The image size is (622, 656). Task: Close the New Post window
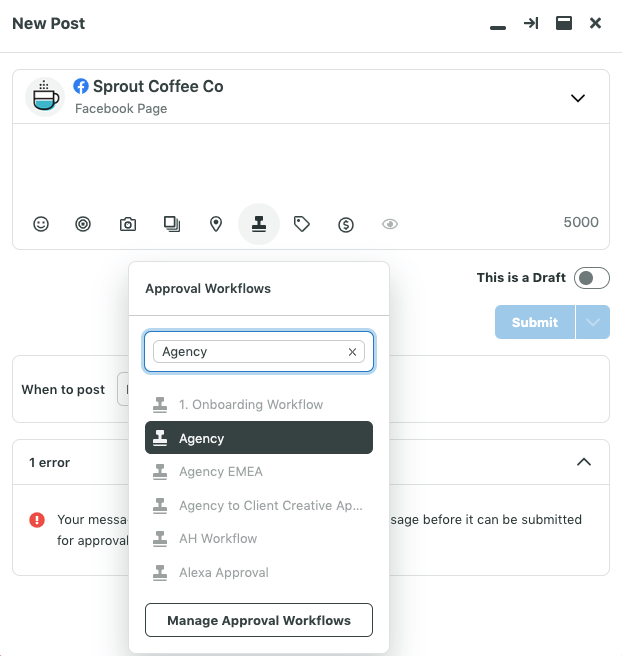pyautogui.click(x=595, y=23)
